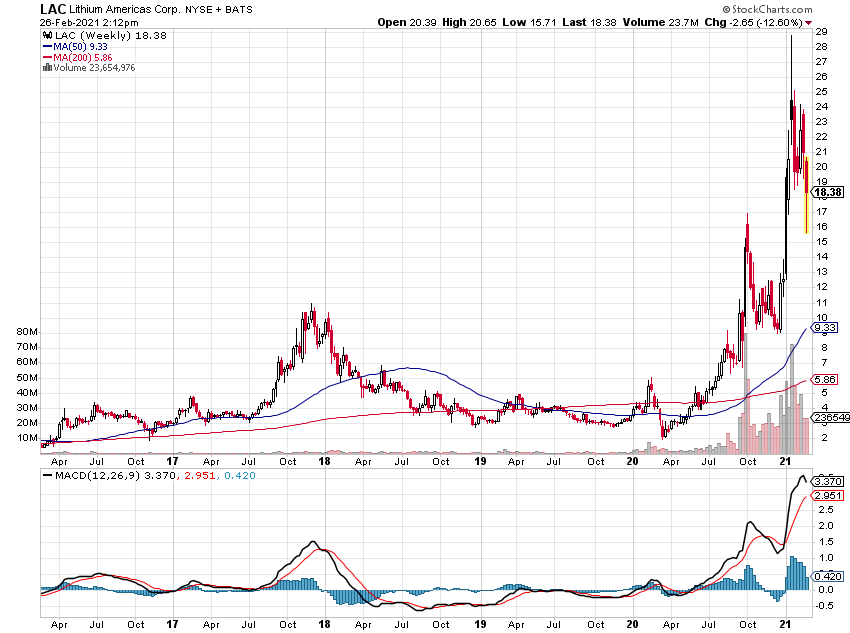Click the StockCharts.com copyright text
Viewport: 850px width, 633px height.
coord(767,9)
